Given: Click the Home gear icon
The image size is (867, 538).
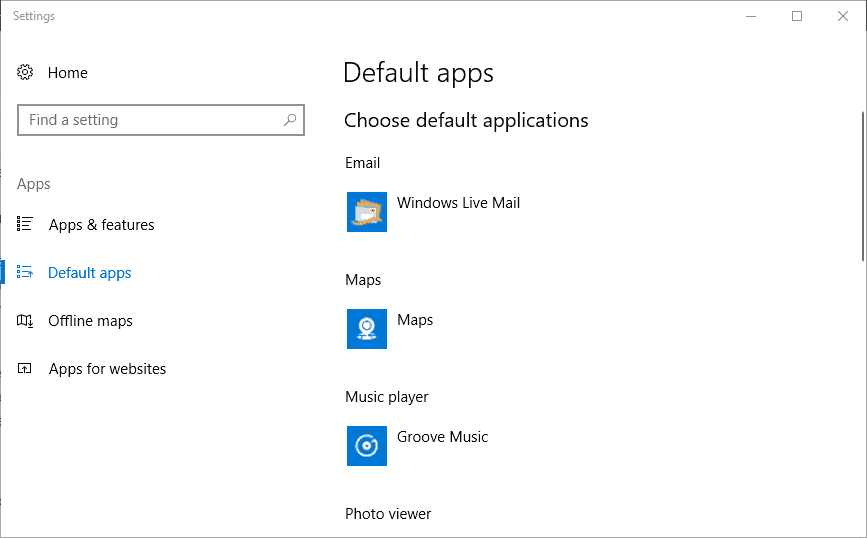Looking at the screenshot, I should [x=26, y=73].
